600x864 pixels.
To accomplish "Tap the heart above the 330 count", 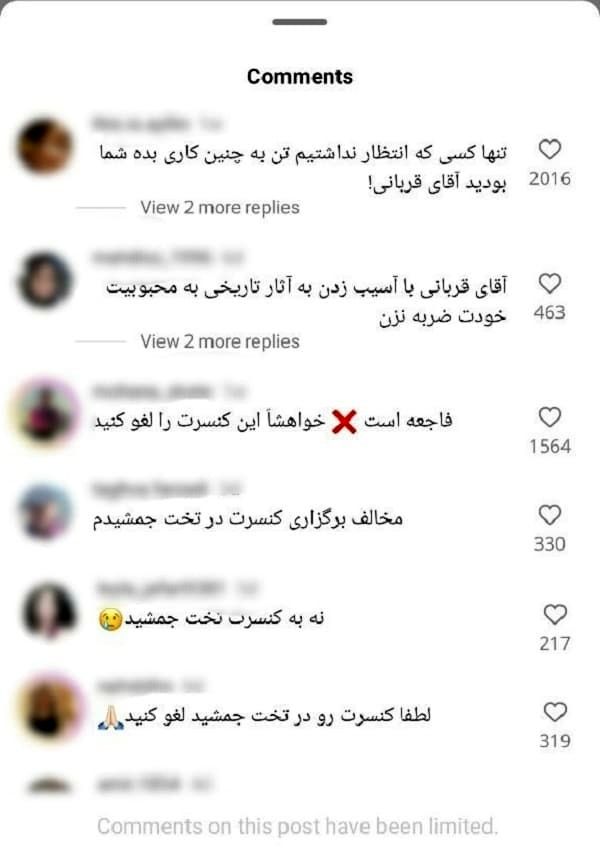I will click(x=549, y=515).
